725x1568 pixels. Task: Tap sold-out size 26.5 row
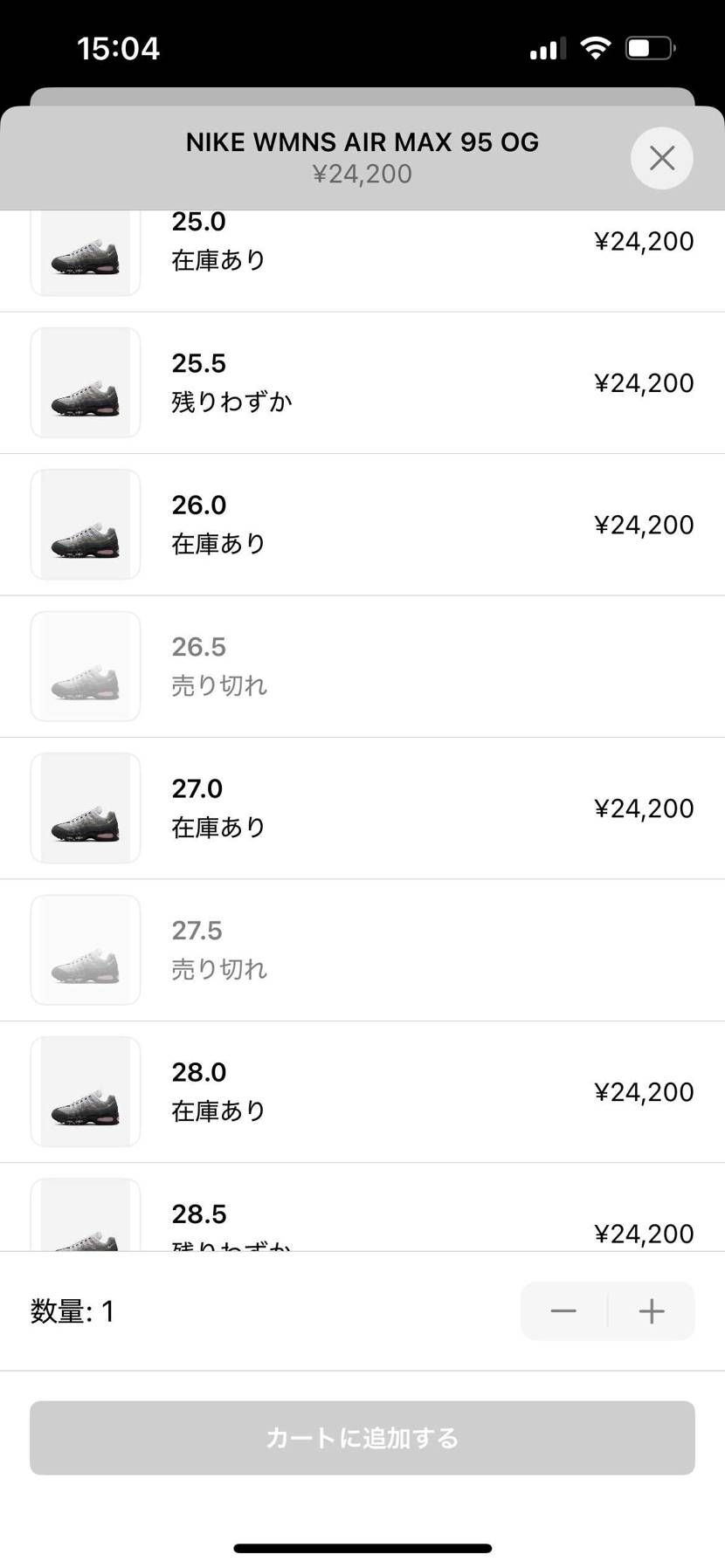pos(362,666)
